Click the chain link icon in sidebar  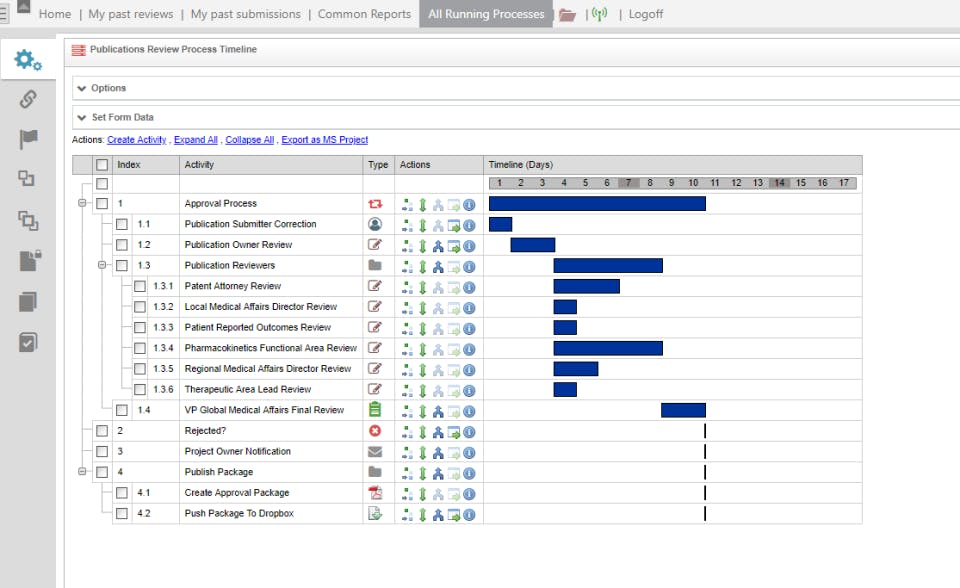(x=28, y=99)
